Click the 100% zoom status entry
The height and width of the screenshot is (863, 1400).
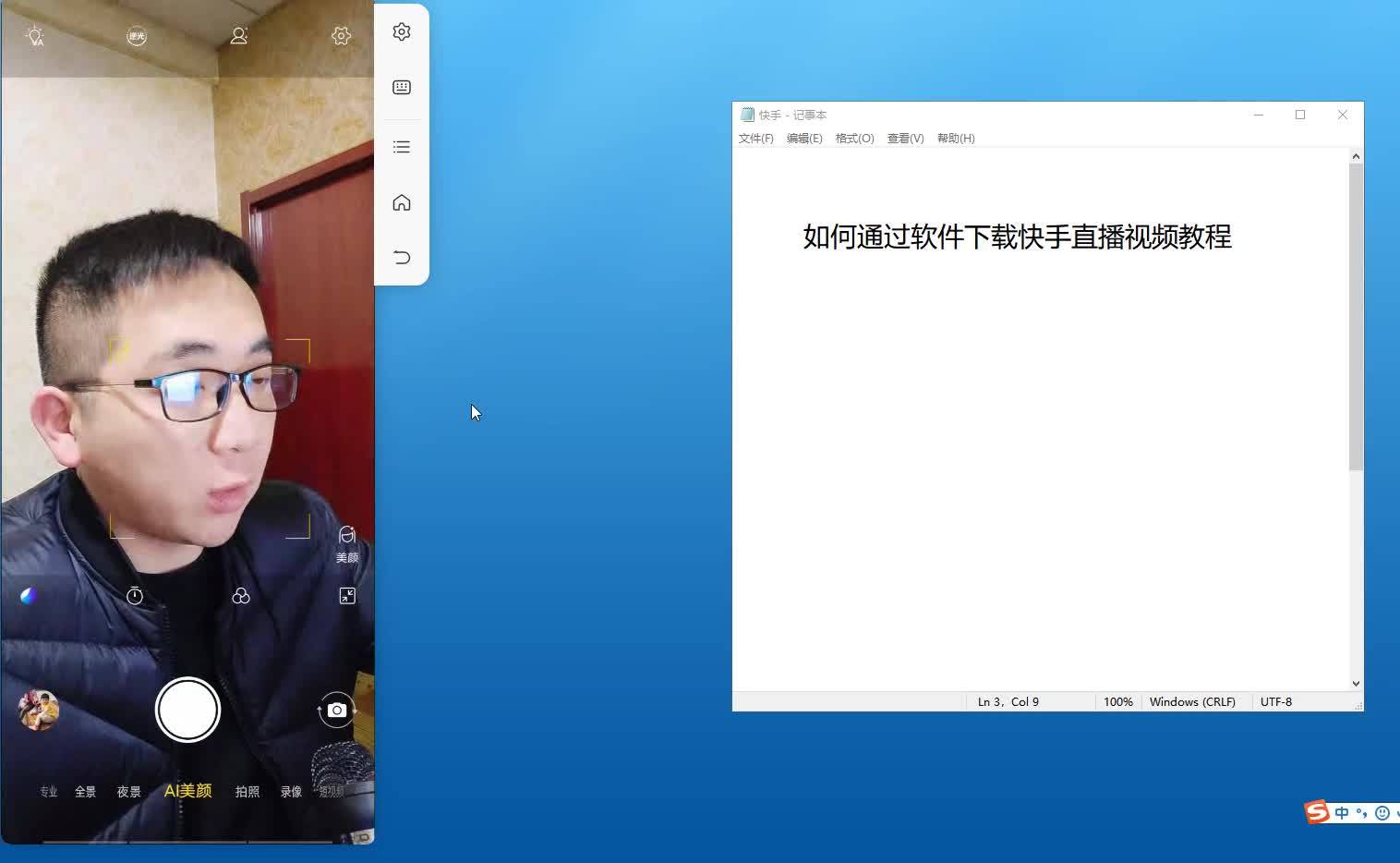point(1117,702)
